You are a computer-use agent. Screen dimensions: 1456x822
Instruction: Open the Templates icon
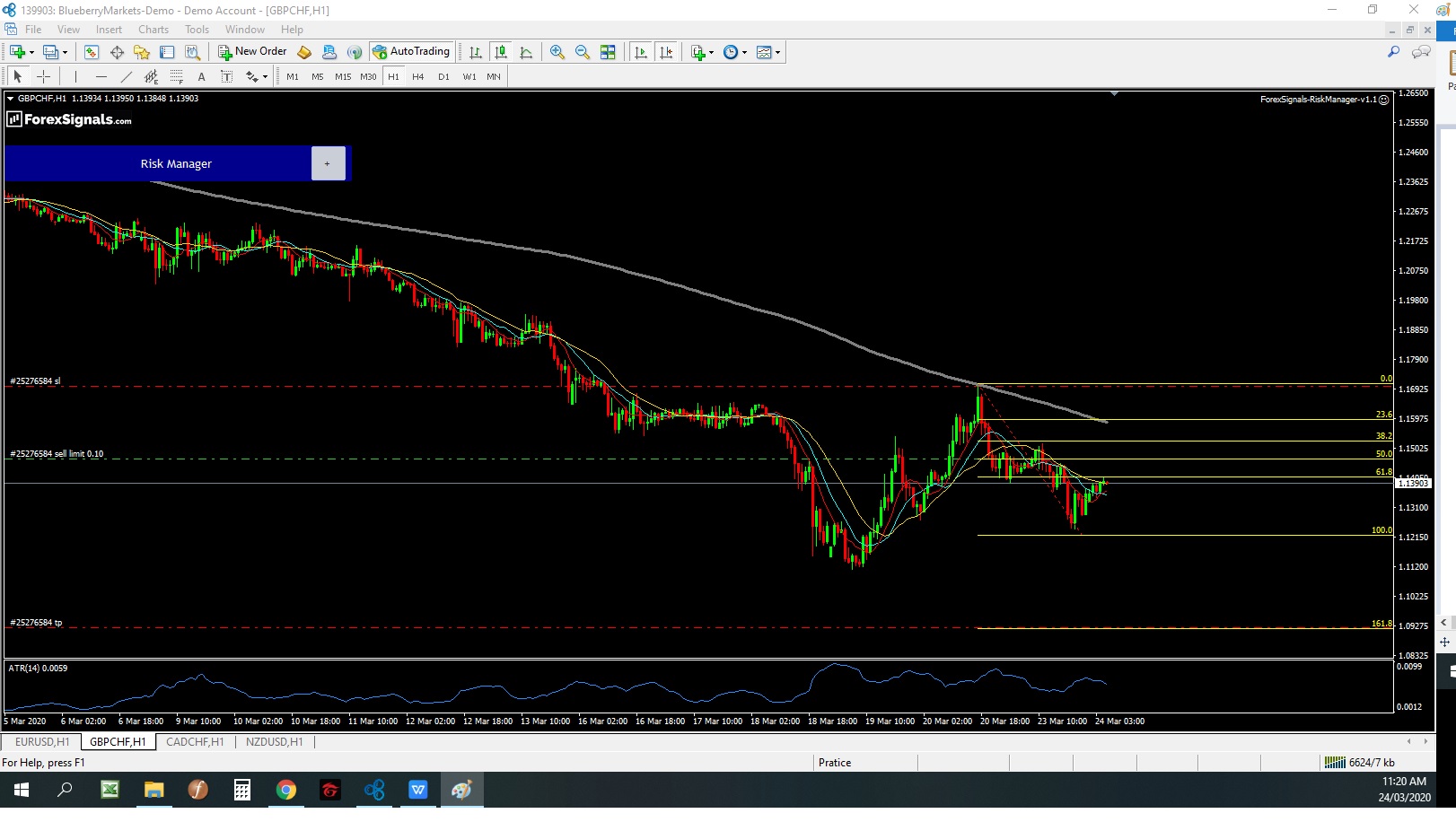pos(764,52)
